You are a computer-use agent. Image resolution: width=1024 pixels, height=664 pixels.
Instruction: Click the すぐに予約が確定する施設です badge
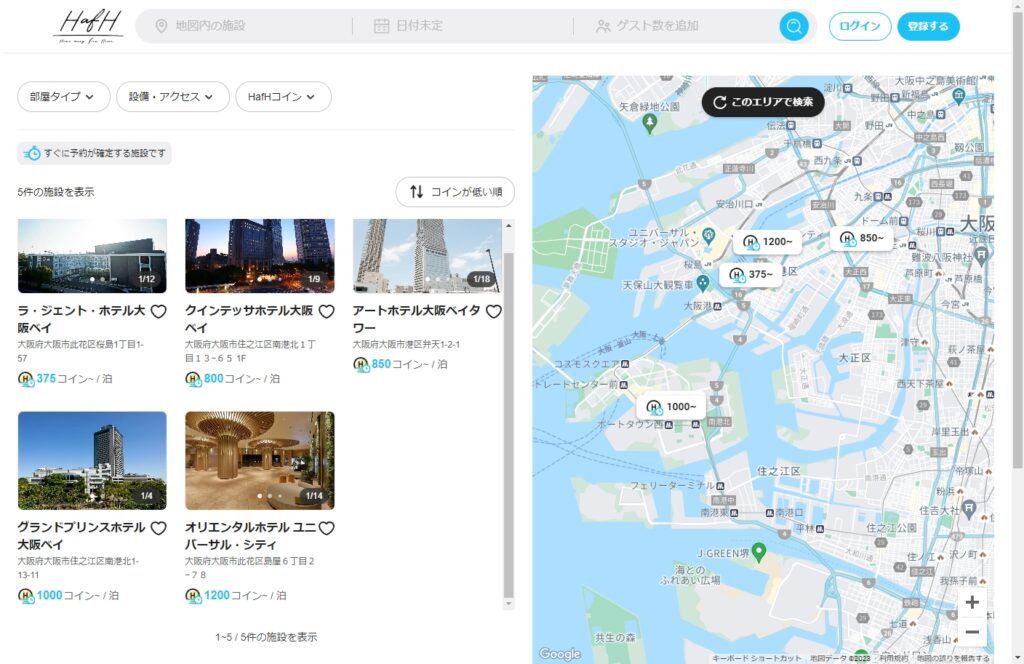point(94,153)
